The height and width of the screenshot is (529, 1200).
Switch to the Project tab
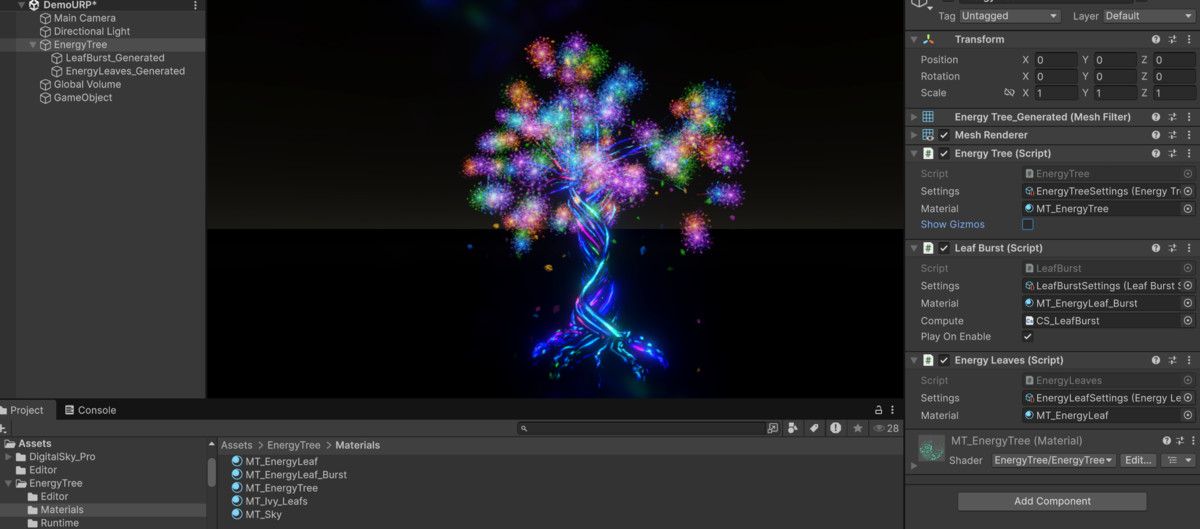tap(22, 410)
